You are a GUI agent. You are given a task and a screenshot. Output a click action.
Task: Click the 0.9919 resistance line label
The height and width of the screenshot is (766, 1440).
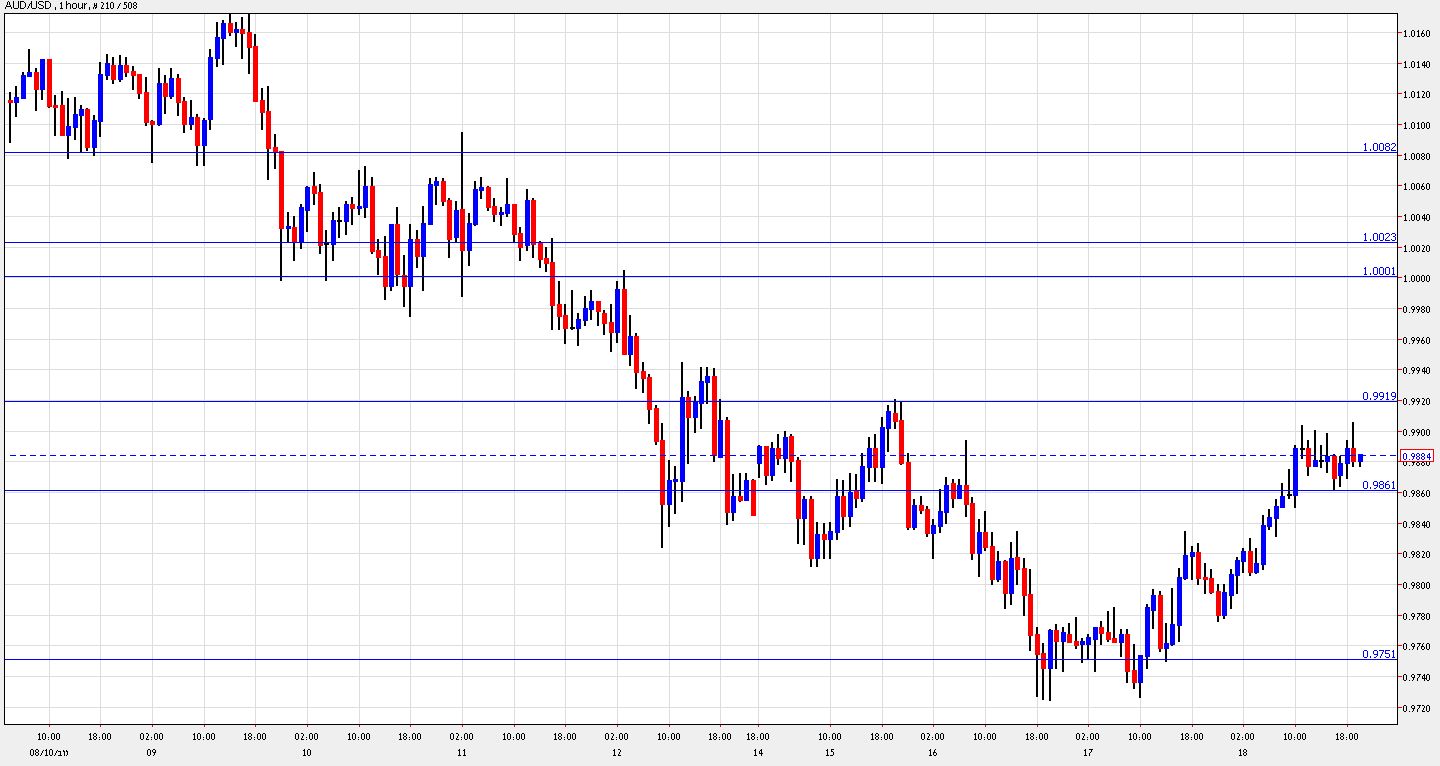(1378, 396)
